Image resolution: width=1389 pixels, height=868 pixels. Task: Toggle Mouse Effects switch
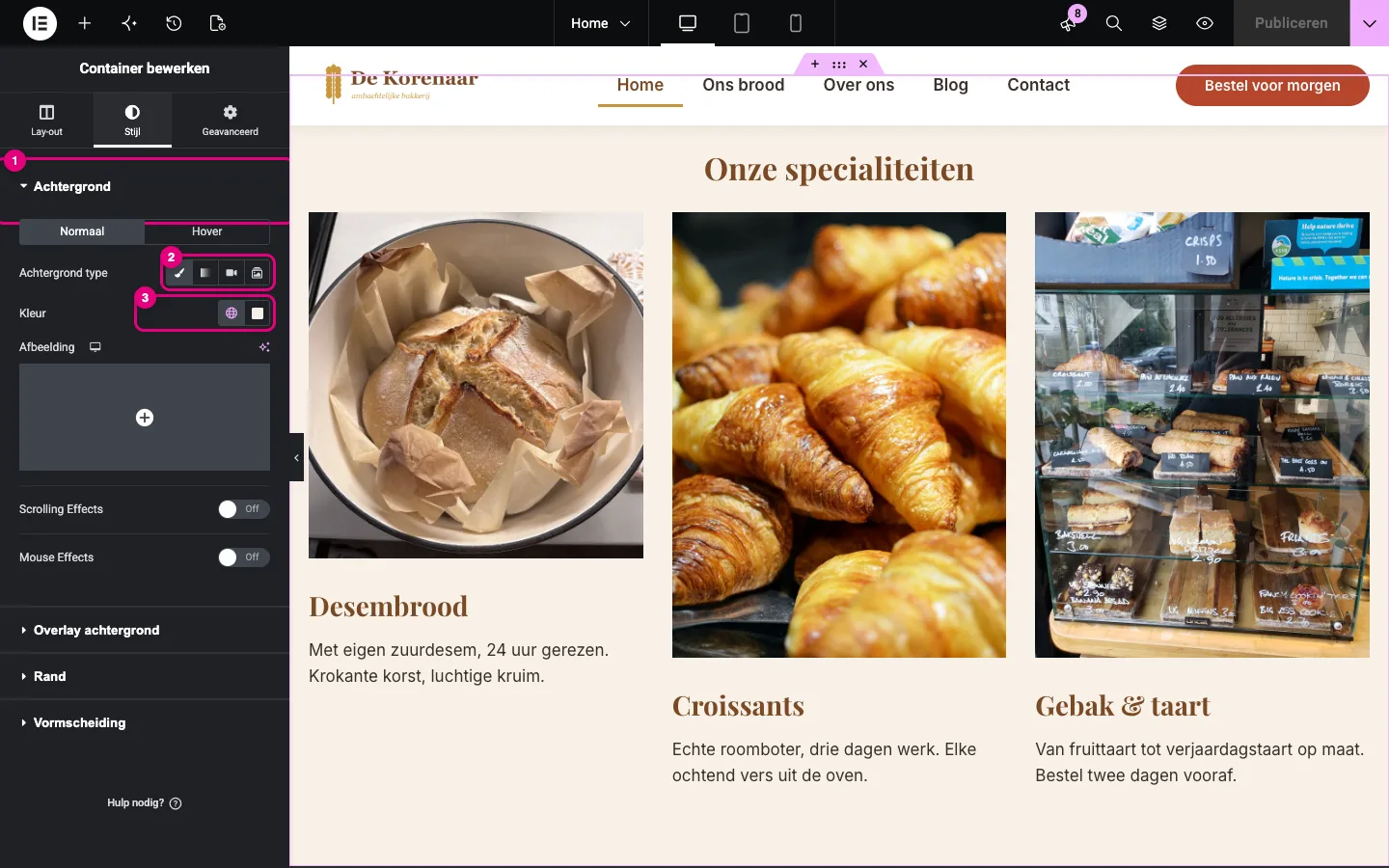point(244,557)
